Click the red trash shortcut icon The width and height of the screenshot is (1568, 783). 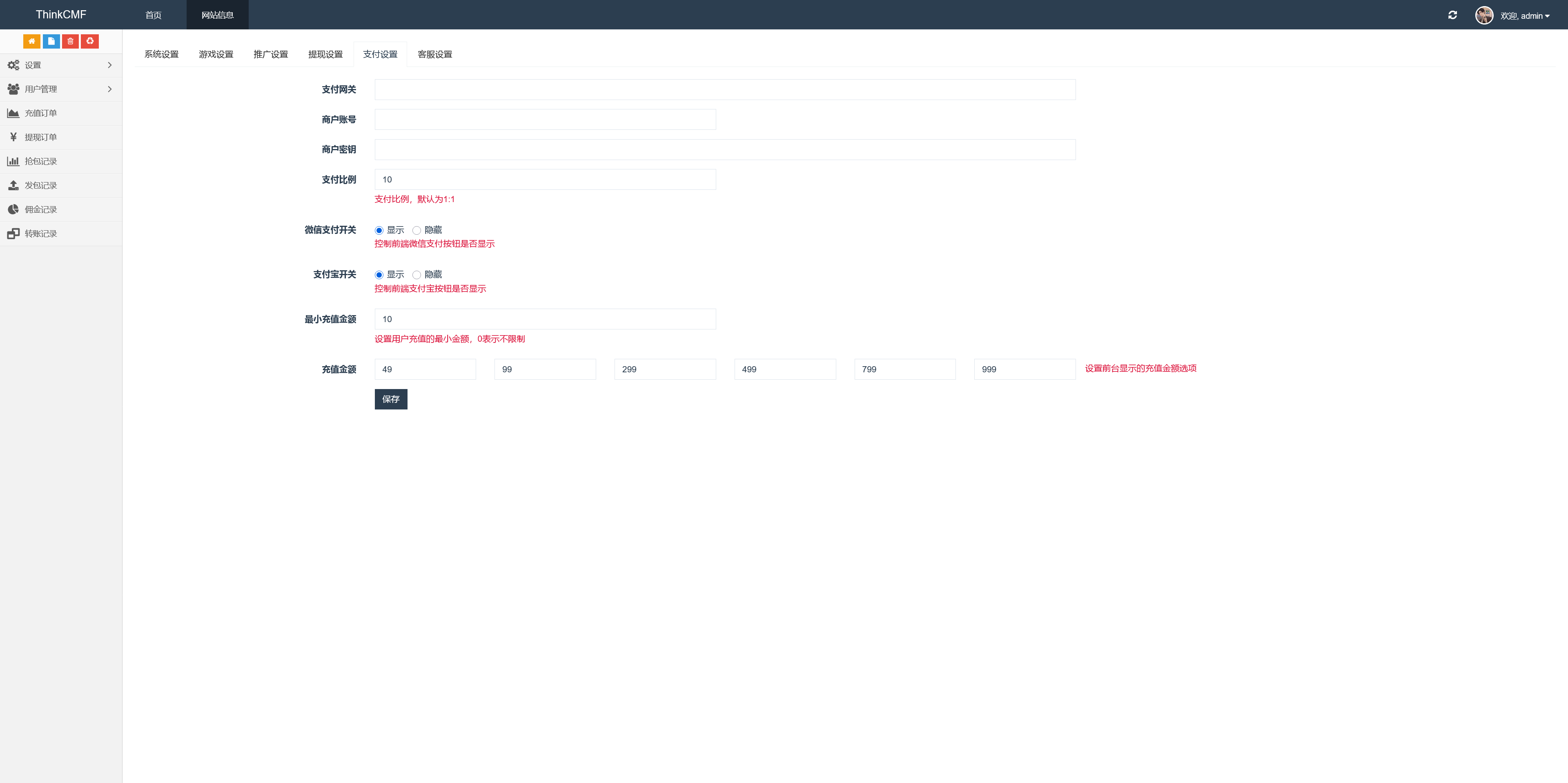click(71, 41)
